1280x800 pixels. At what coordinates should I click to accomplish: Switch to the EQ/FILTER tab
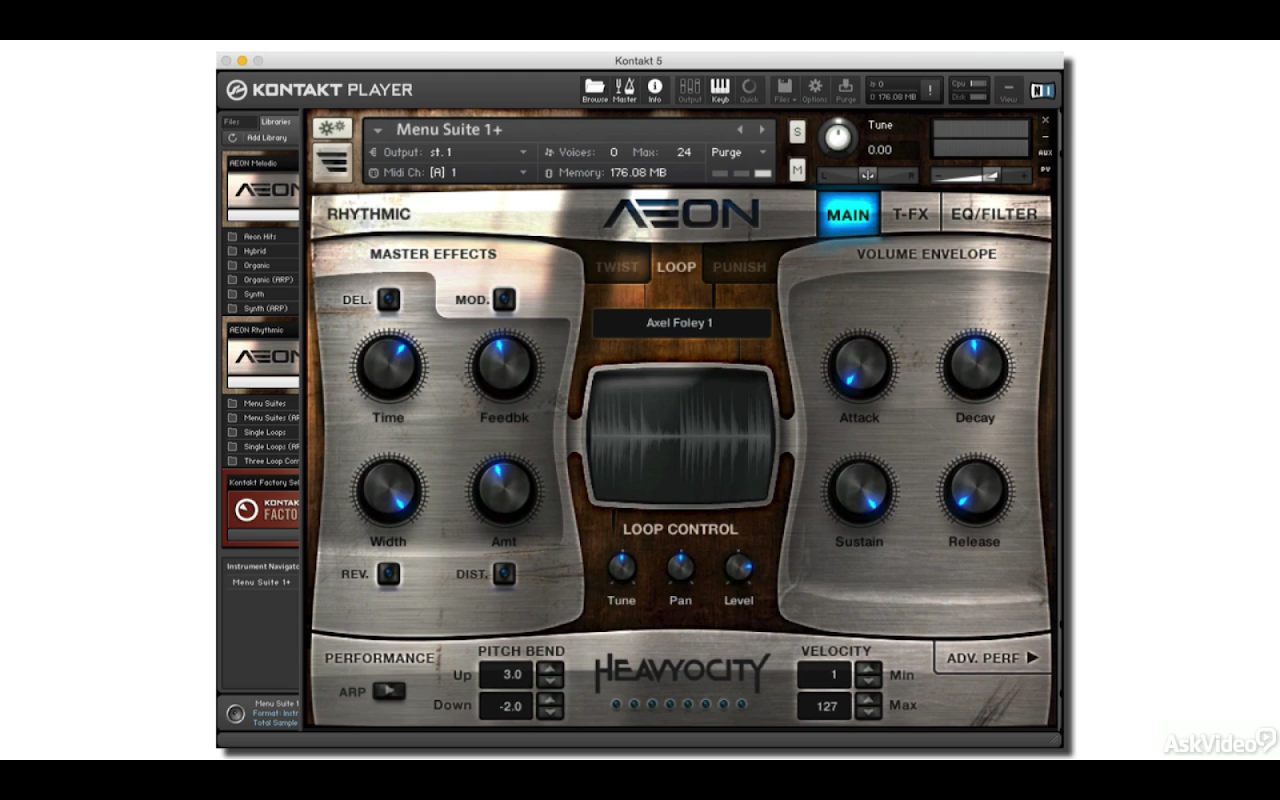994,214
